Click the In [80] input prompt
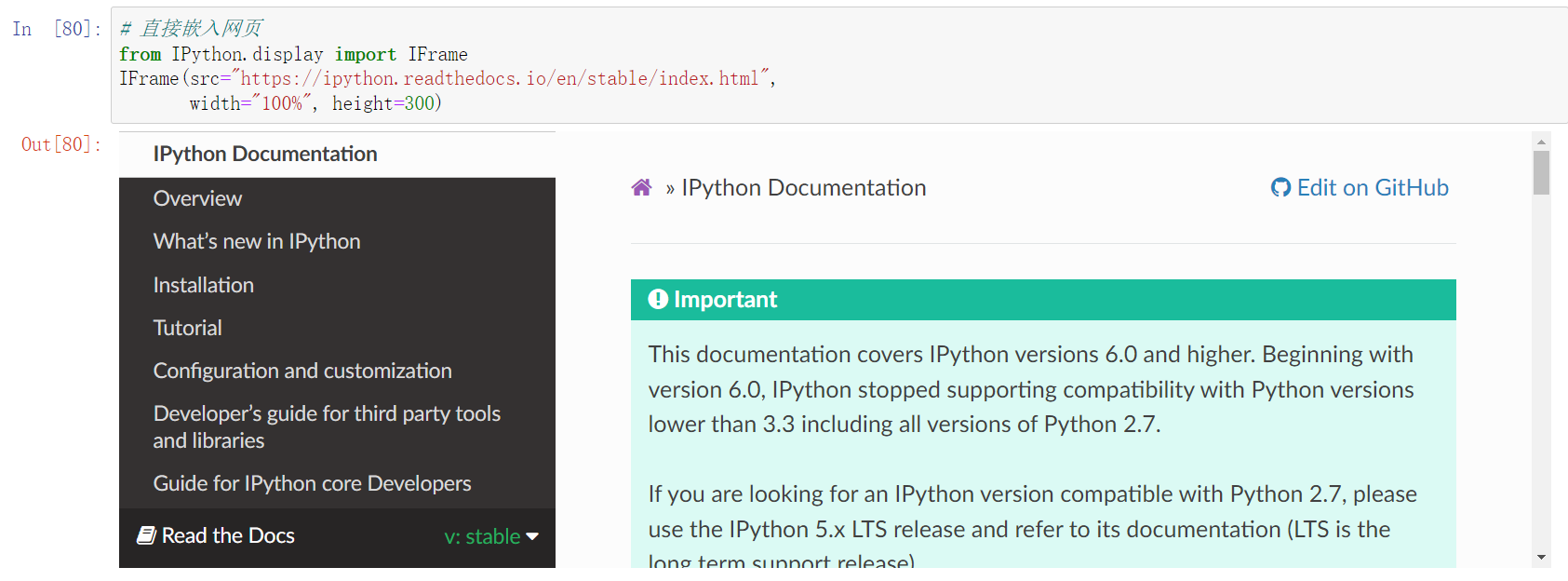 point(57,29)
